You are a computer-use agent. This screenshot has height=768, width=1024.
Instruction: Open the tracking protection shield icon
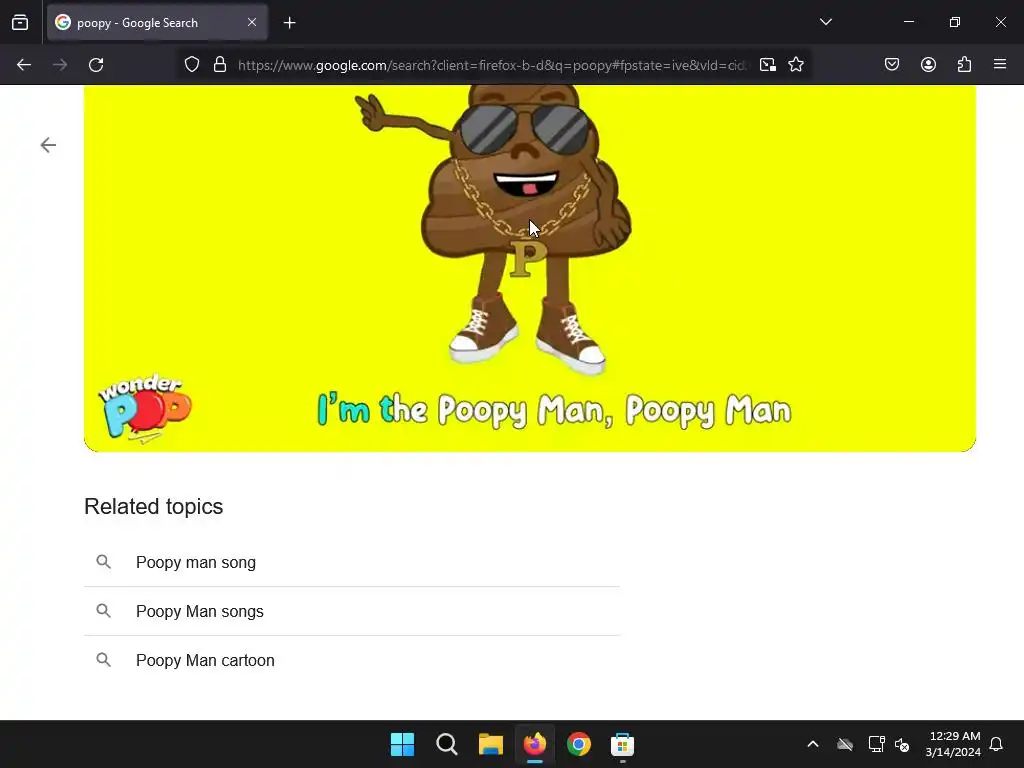coord(191,65)
